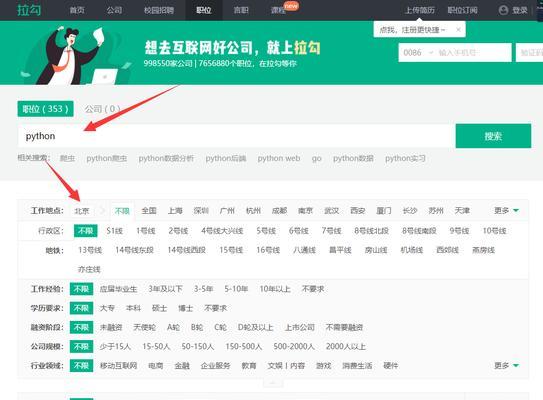Close the 点我，注册更快捷 tooltip
The width and height of the screenshot is (543, 400).
pyautogui.click(x=458, y=30)
